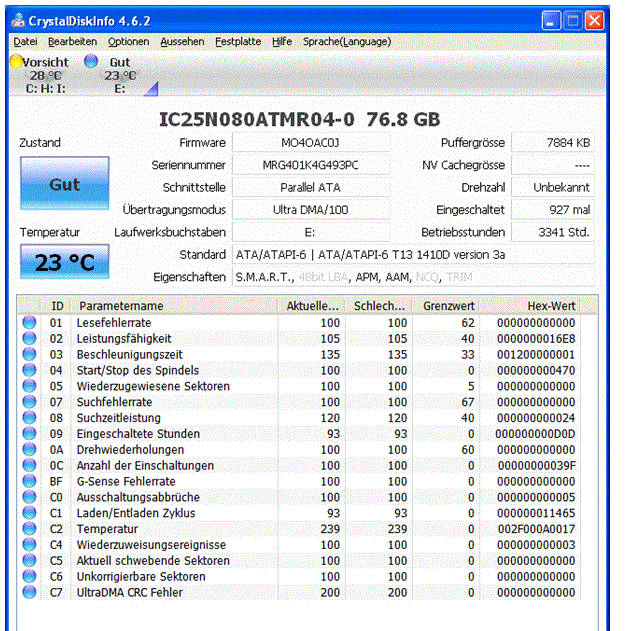Click the status orb for Lesefehlerrate row

(29, 323)
